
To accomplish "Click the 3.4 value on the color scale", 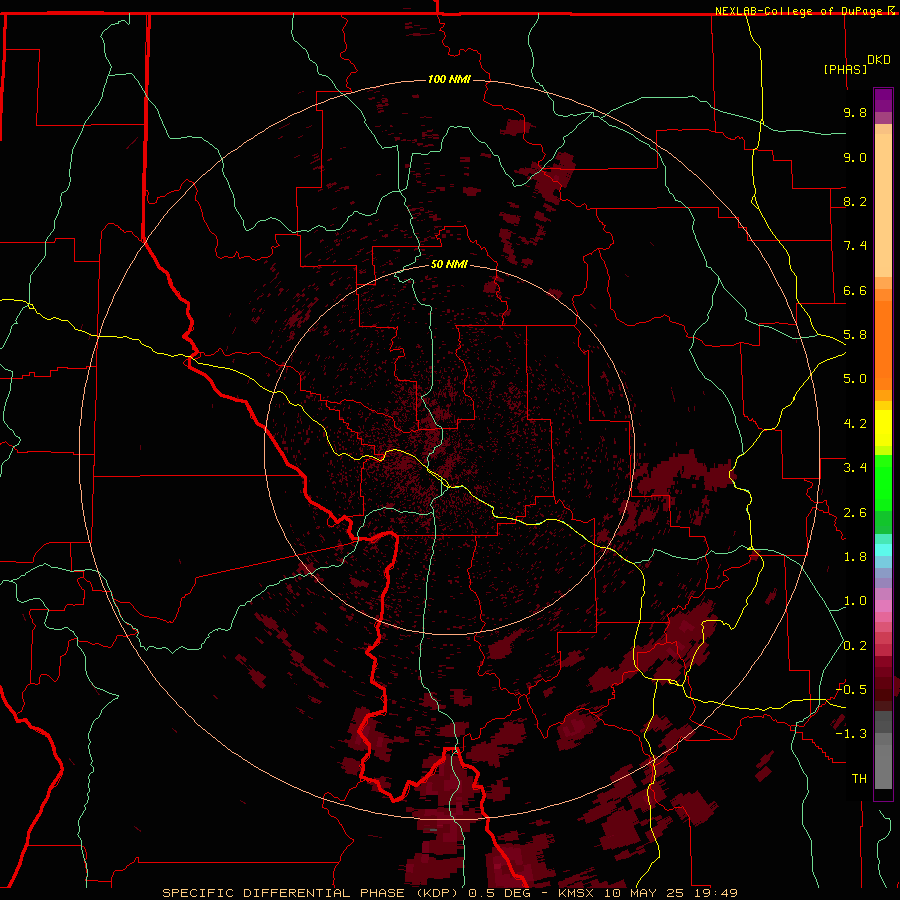I will (x=855, y=468).
